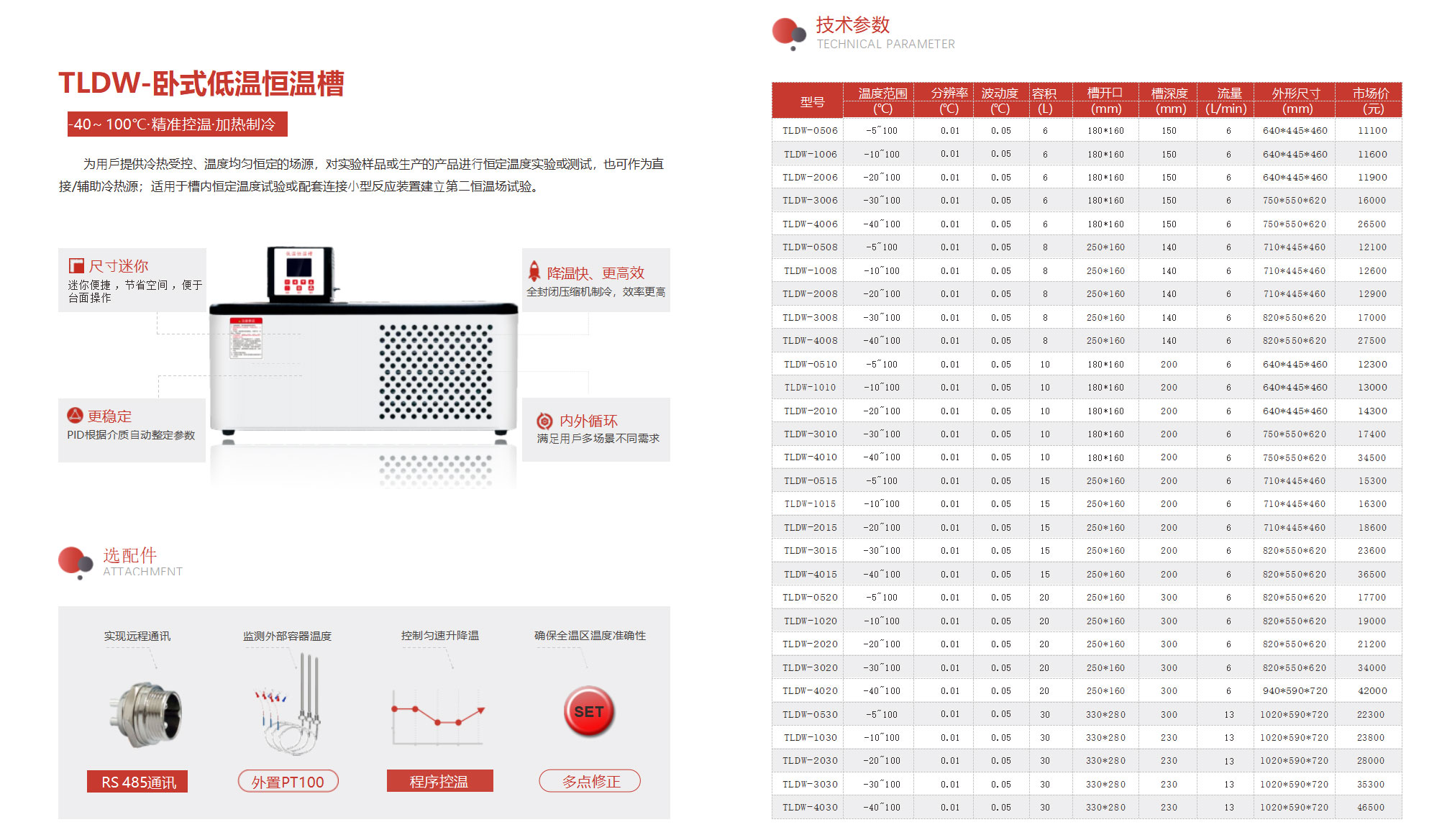
Task: Click the TLDW-0506 model cell
Action: tap(810, 131)
